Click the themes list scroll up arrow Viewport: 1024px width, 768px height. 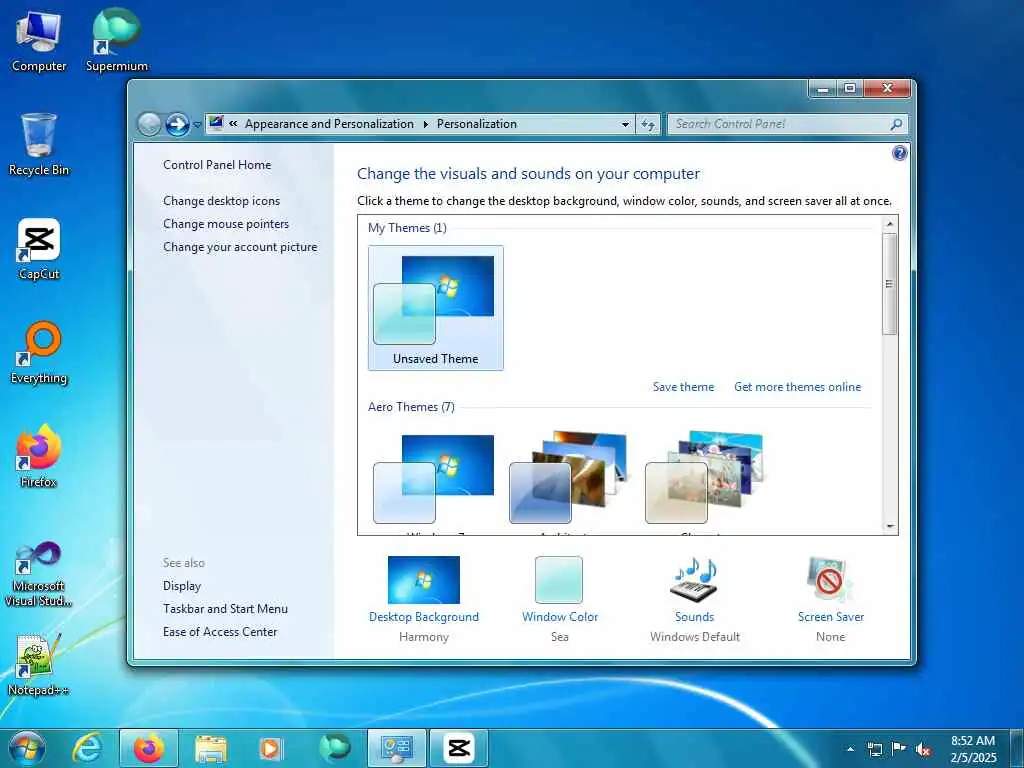(x=889, y=224)
